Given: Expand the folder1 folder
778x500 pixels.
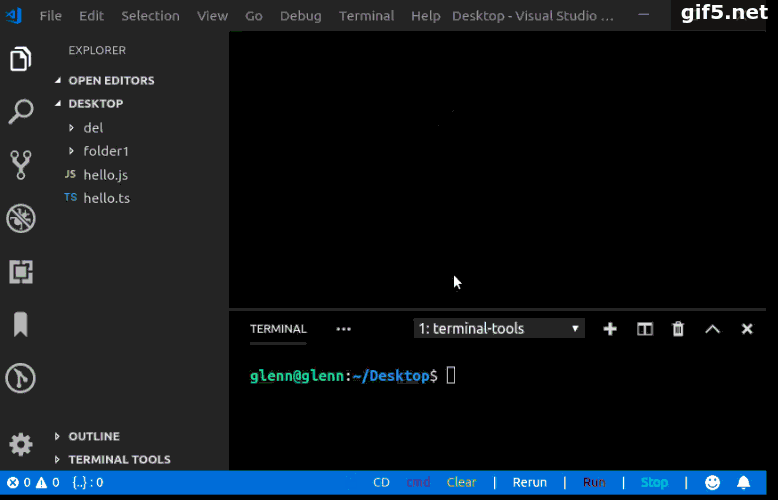Looking at the screenshot, I should pyautogui.click(x=106, y=151).
